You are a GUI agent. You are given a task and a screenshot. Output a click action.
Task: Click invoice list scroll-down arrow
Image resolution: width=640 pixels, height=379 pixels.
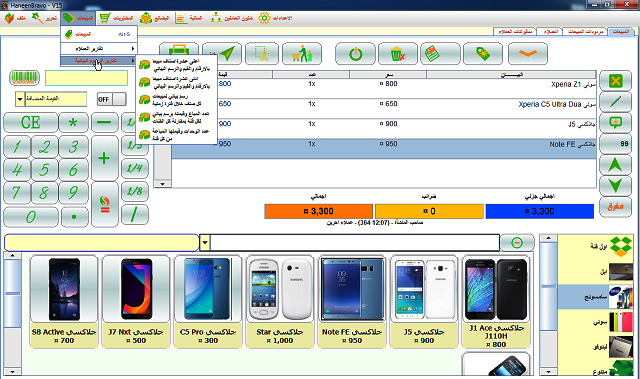[162, 184]
